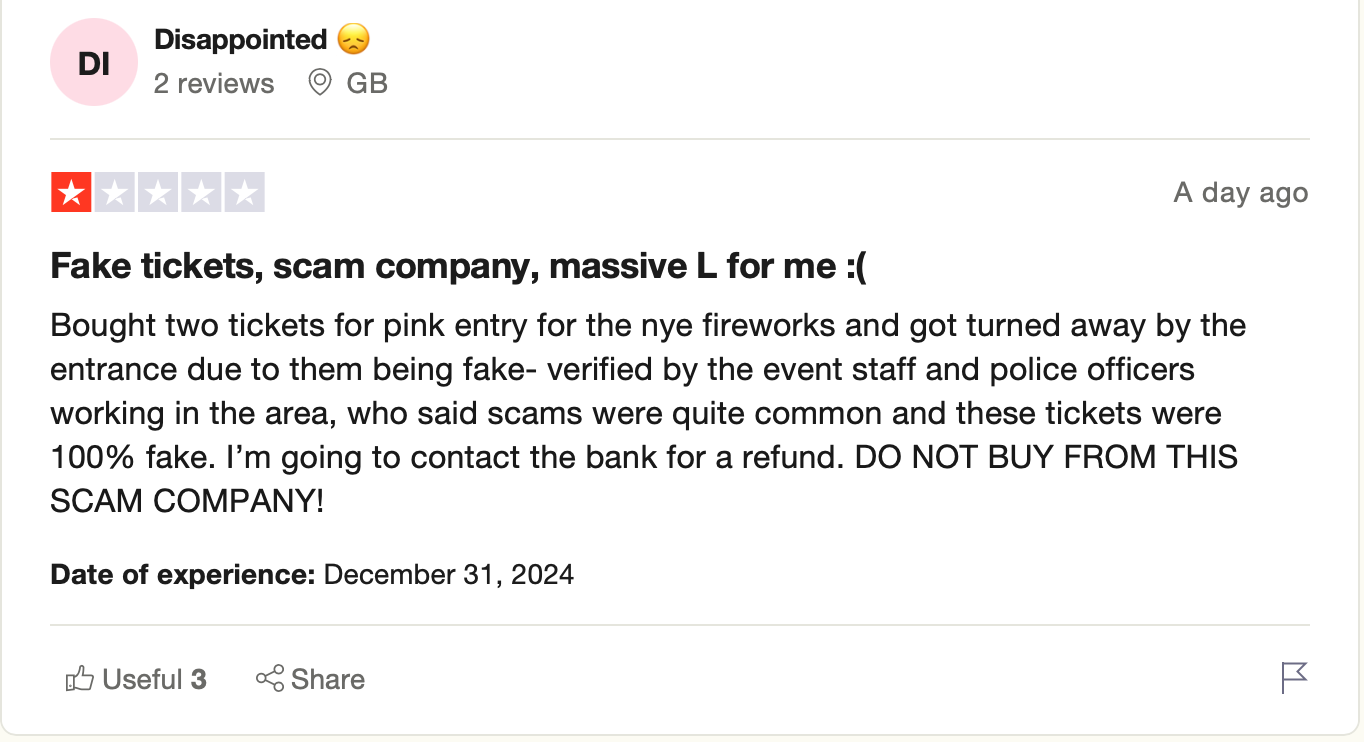Screen dimensions: 1364x742
Task: Click the second grey rating star
Action: pyautogui.click(x=115, y=192)
